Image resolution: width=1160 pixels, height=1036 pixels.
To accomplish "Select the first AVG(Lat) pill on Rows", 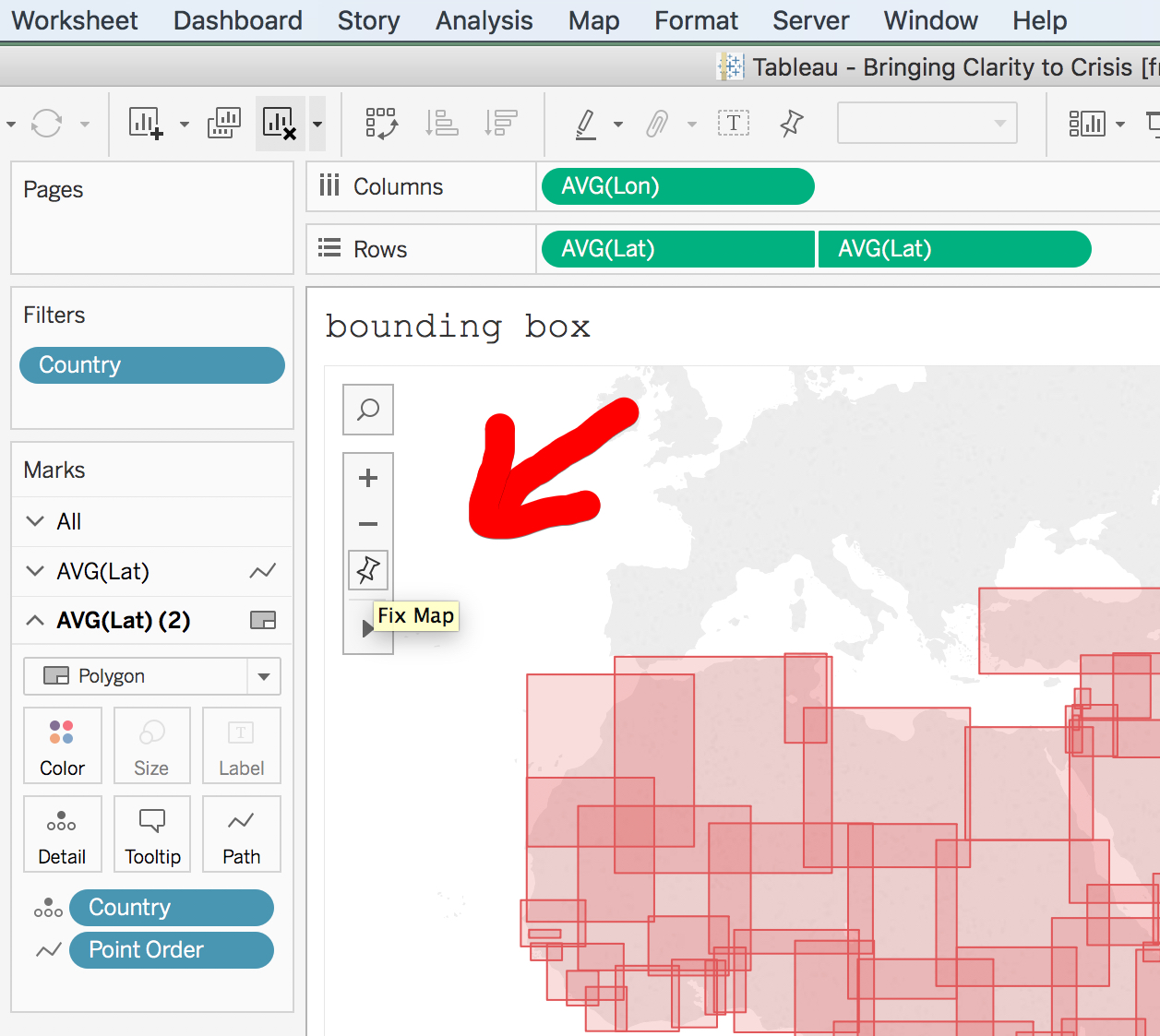I will point(677,249).
